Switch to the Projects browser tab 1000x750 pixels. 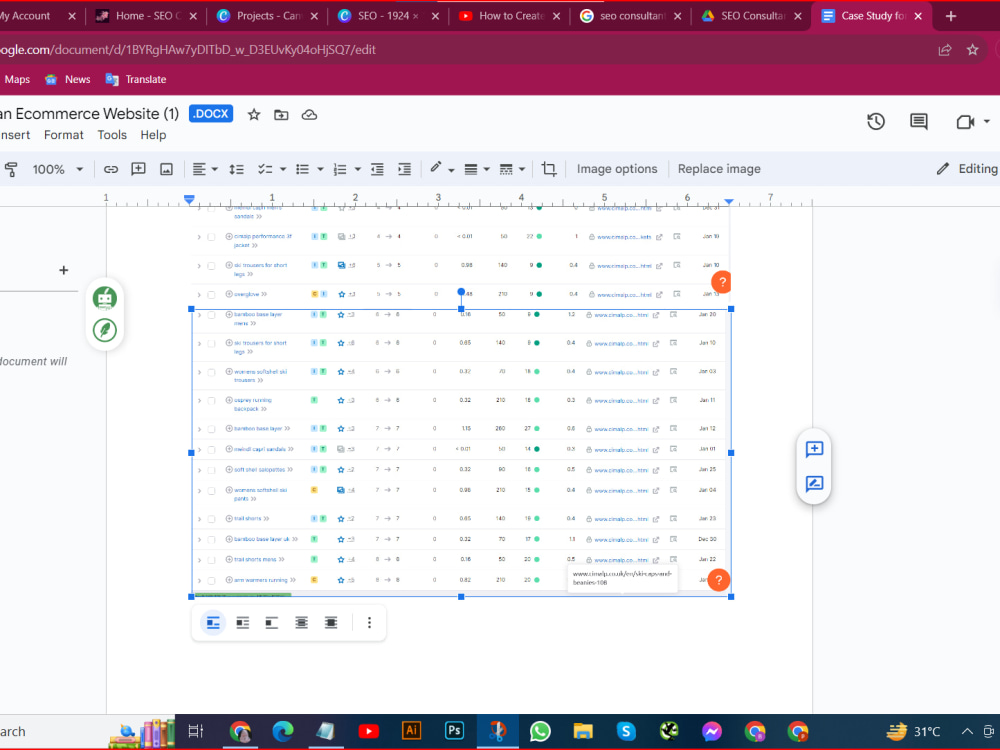pyautogui.click(x=267, y=16)
